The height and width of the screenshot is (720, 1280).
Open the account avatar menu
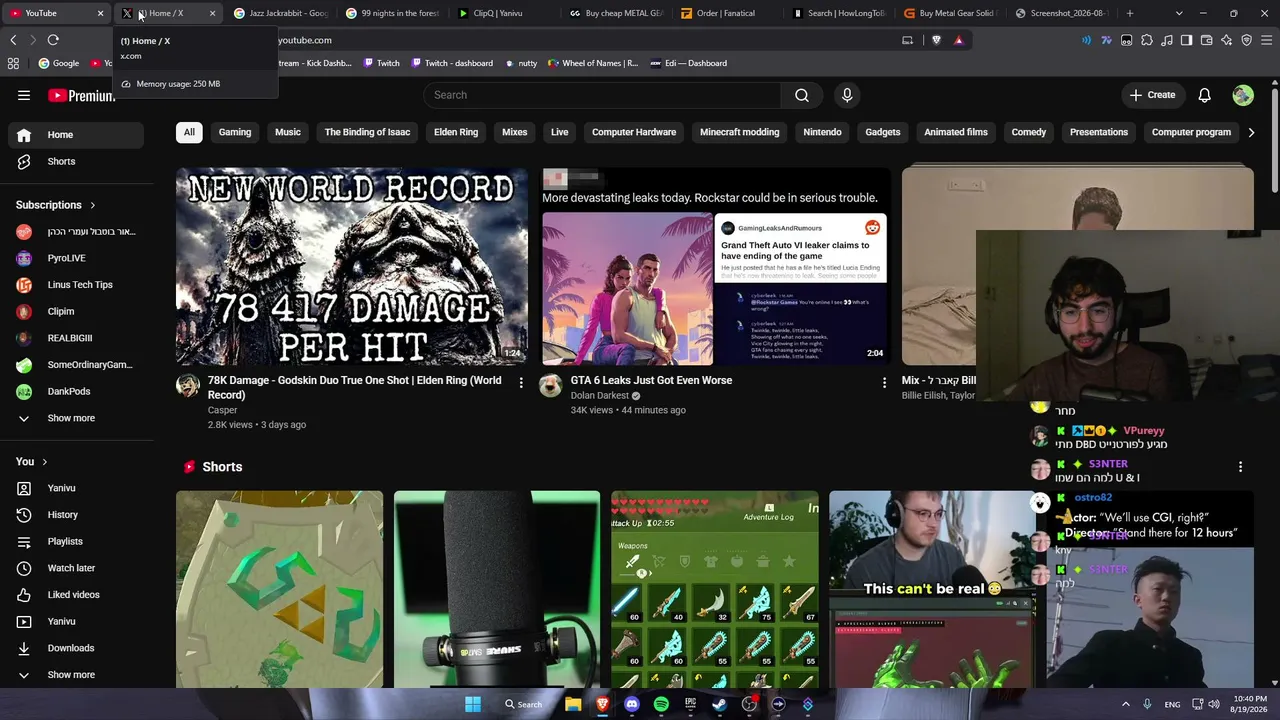coord(1243,95)
